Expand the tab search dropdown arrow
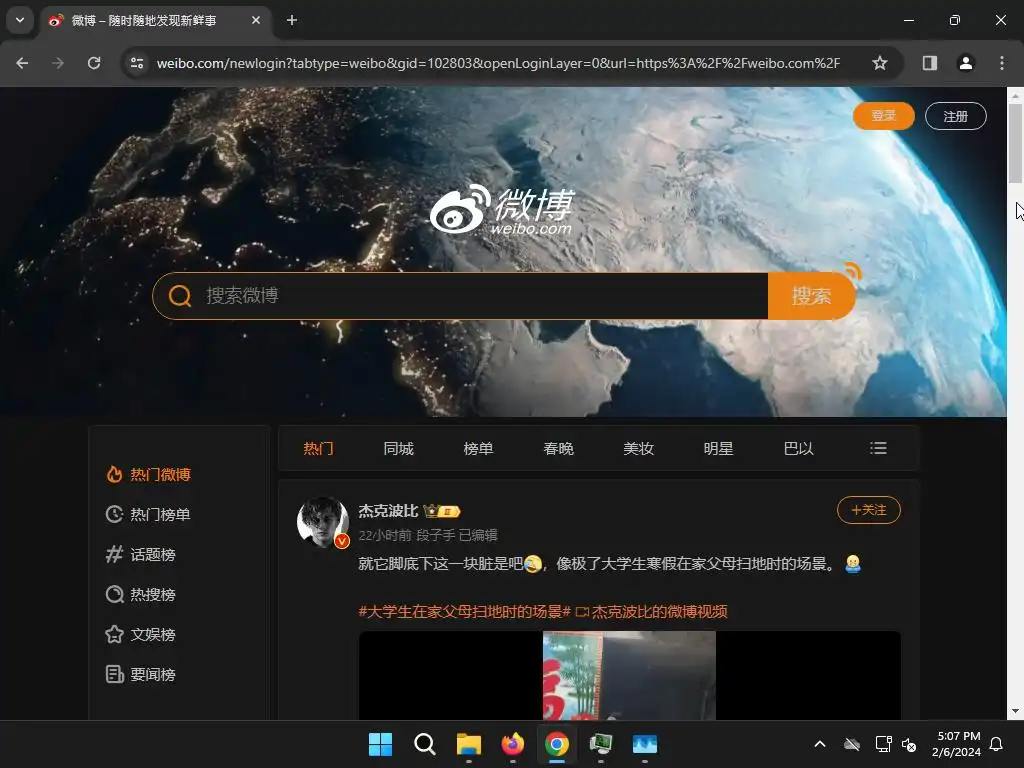 coord(20,20)
